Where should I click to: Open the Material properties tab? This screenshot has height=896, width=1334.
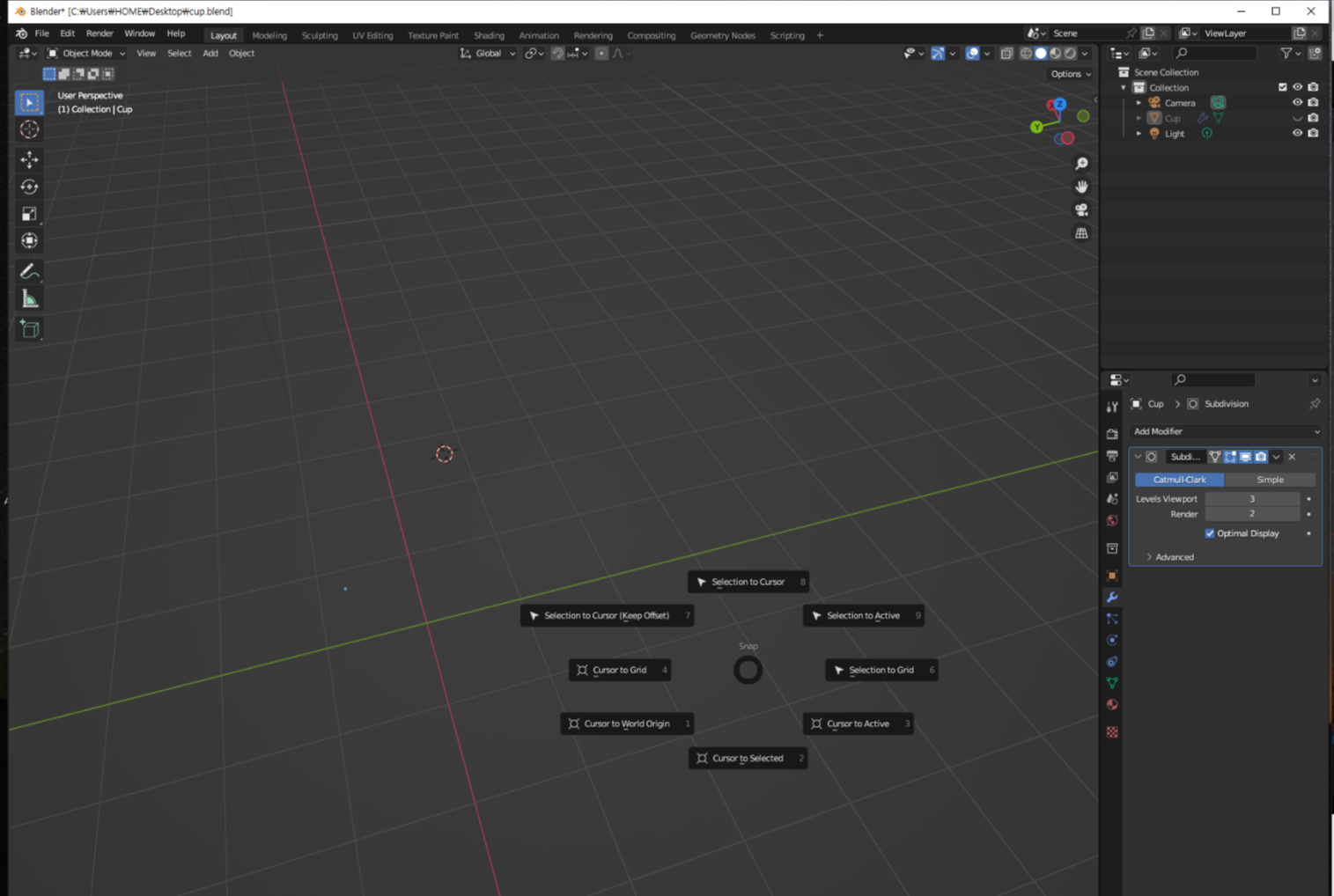point(1112,704)
